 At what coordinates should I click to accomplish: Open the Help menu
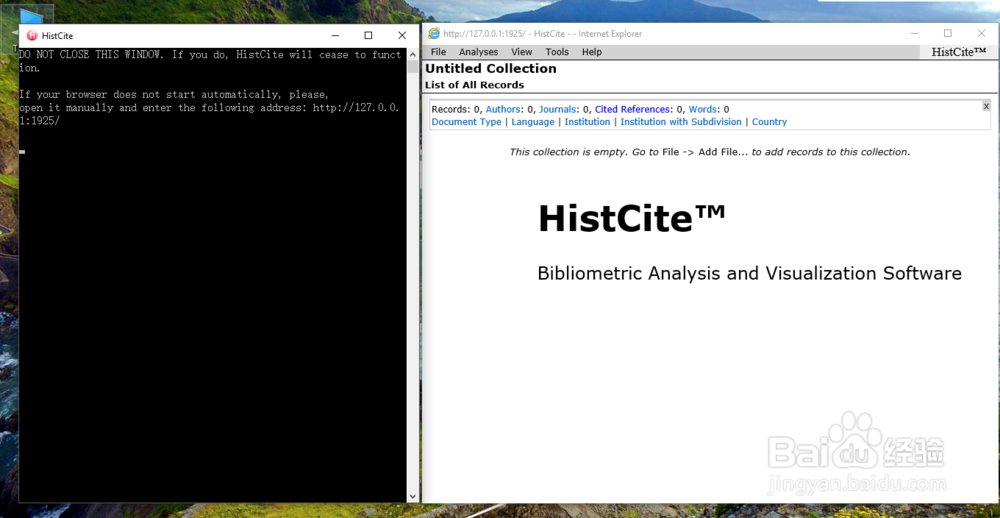591,52
